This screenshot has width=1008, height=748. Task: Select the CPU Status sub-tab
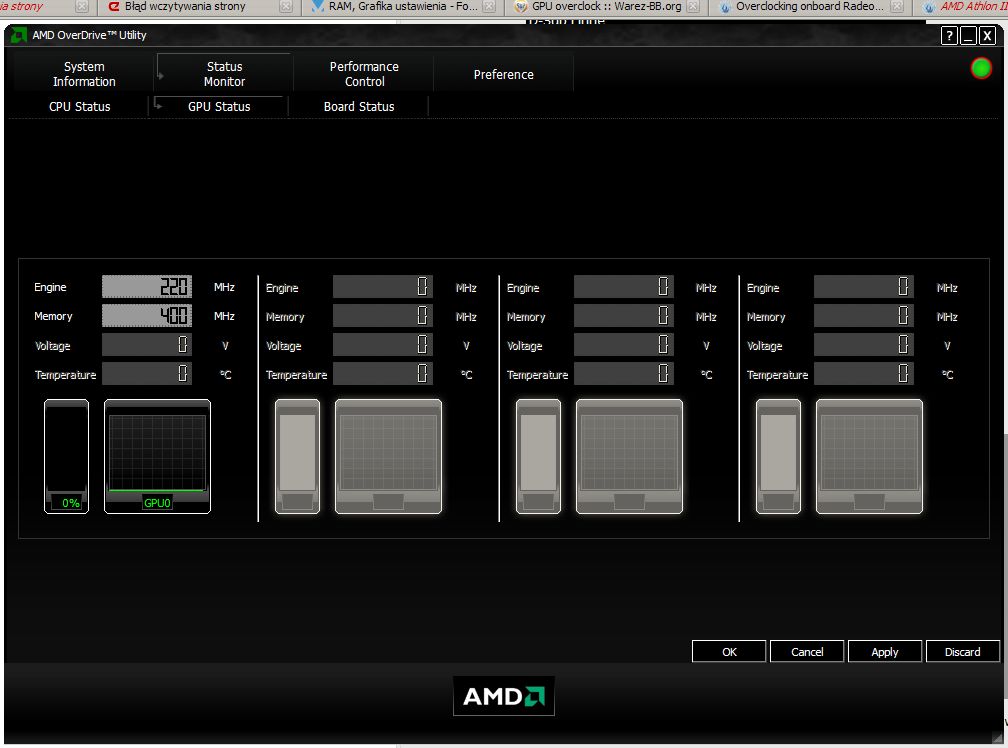click(x=80, y=107)
